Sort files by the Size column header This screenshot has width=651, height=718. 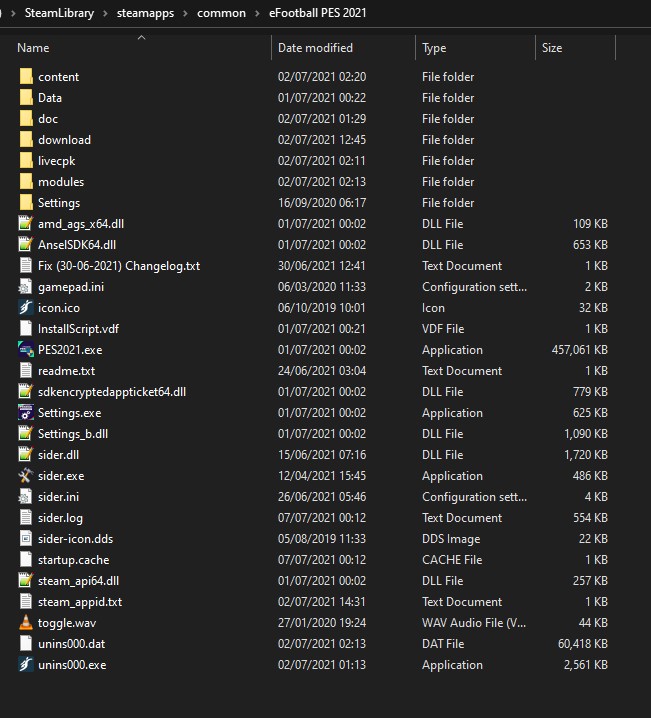552,48
